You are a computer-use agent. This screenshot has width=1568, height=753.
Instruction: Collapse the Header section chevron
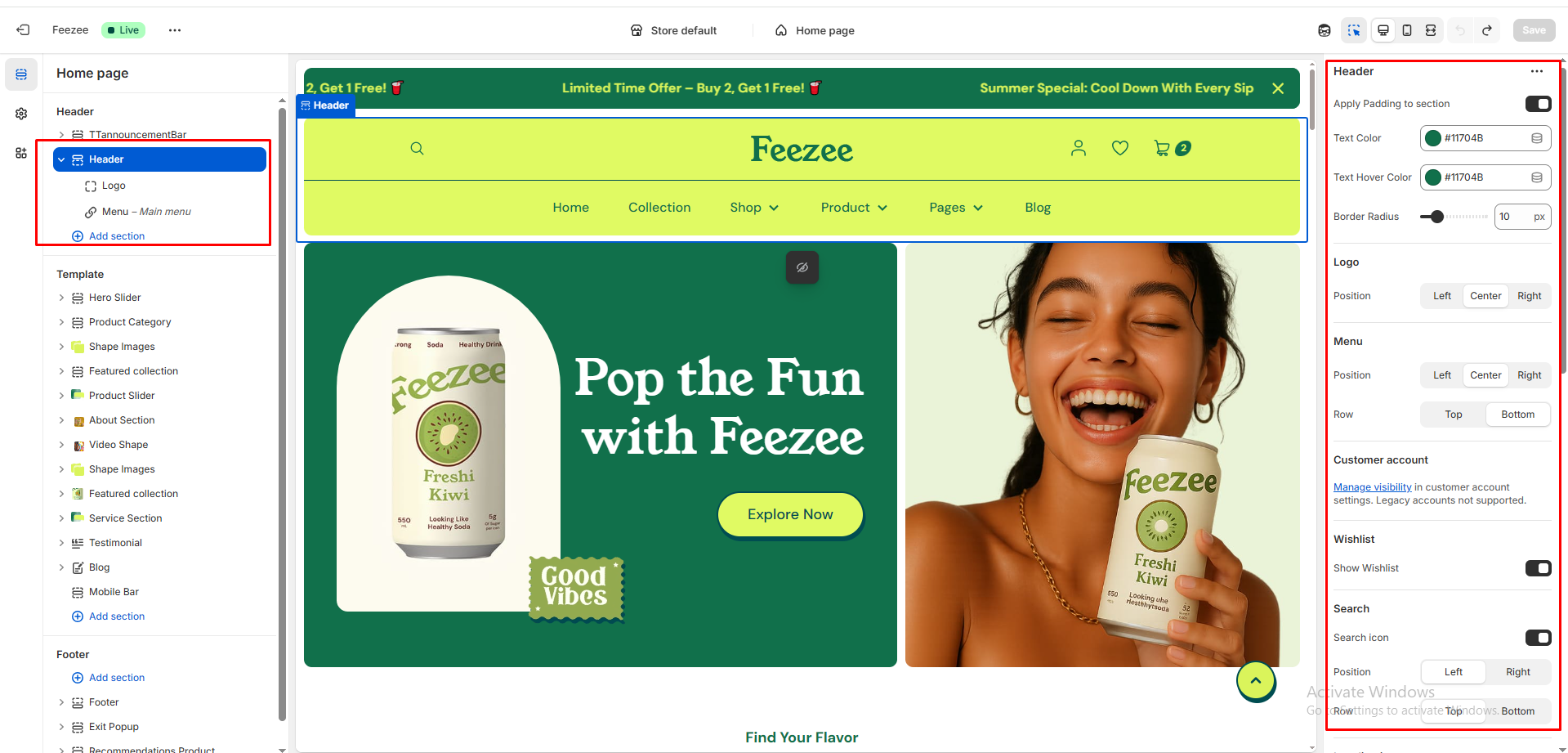coord(61,159)
